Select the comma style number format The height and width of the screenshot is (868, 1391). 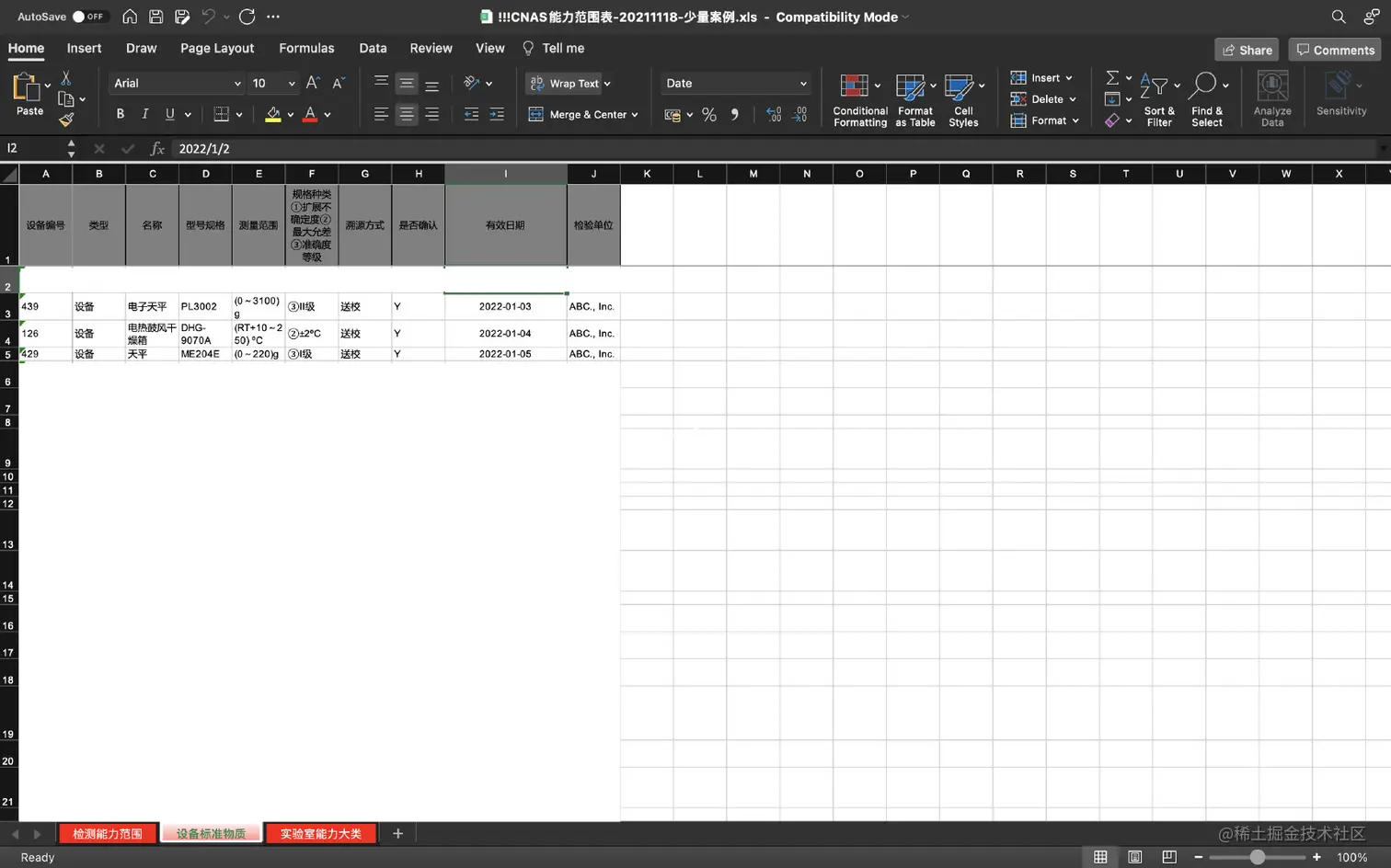tap(734, 114)
